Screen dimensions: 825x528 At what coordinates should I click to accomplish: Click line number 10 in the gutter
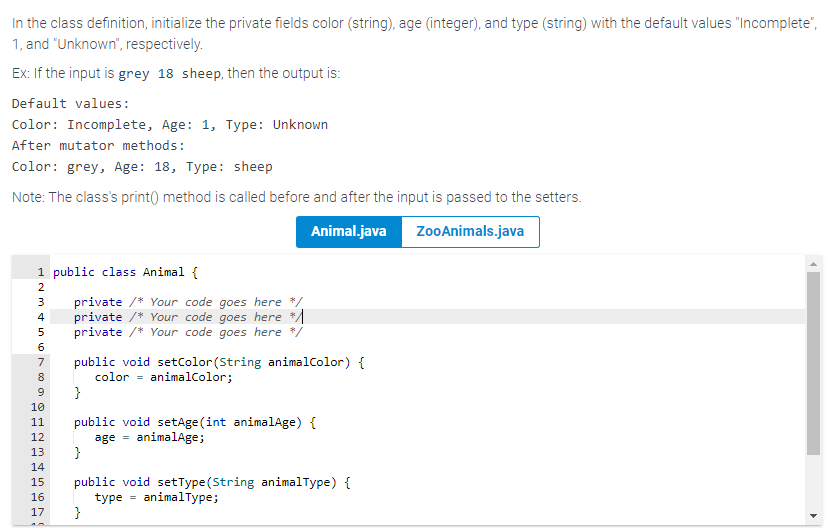coord(37,407)
